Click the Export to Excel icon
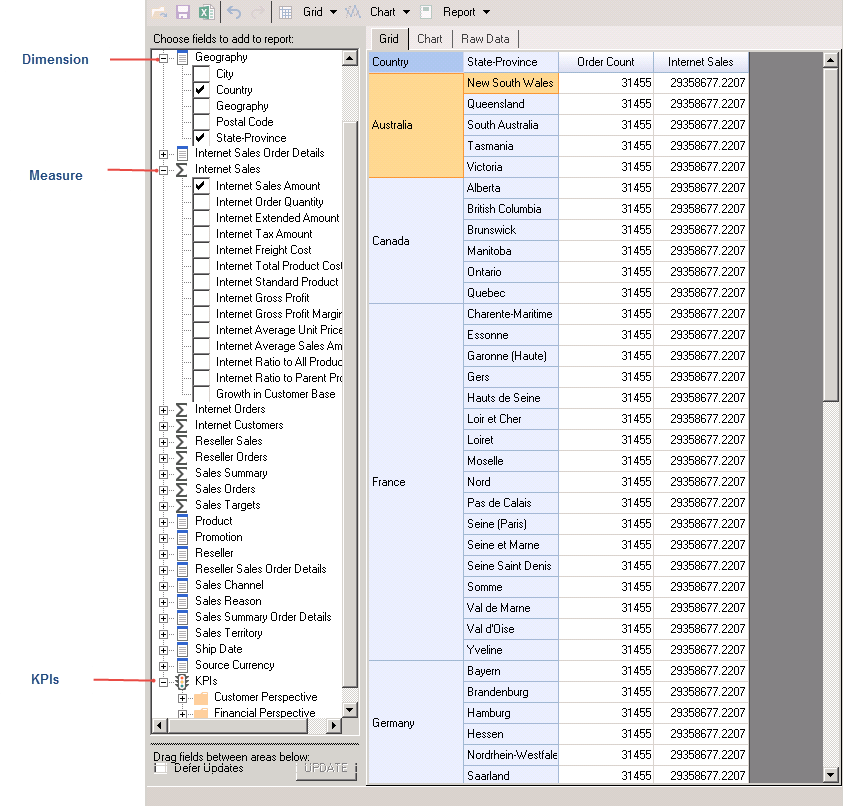The height and width of the screenshot is (806, 843). [206, 12]
